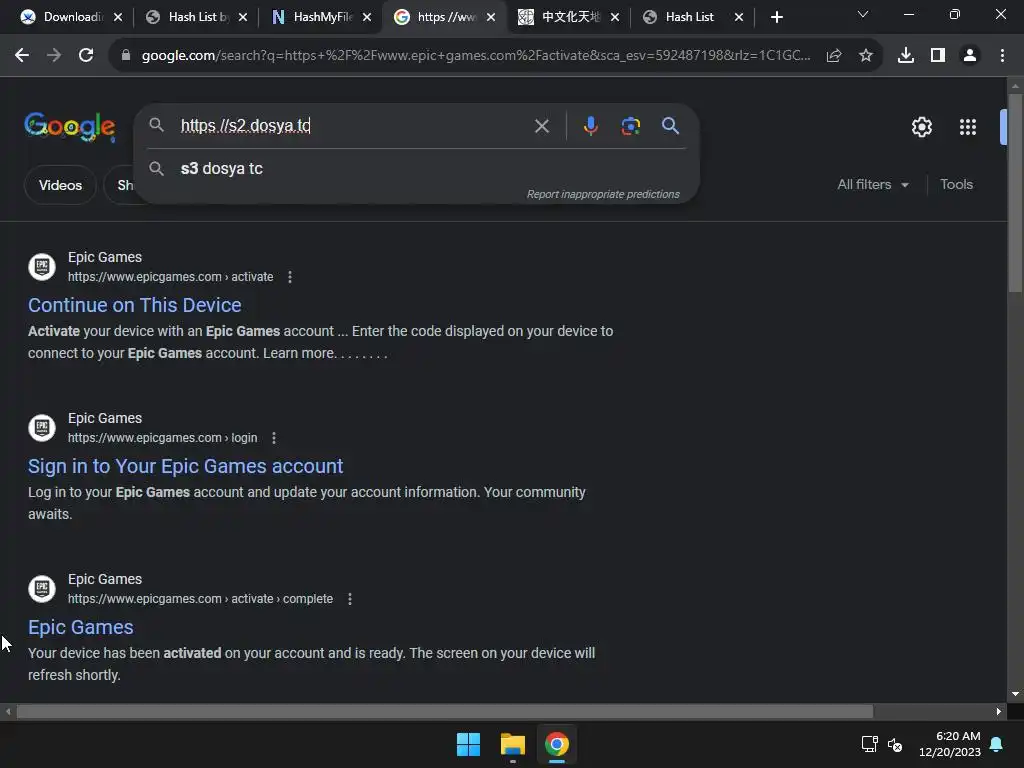This screenshot has height=768, width=1024.
Task: Close the Downloading tab
Action: [118, 17]
